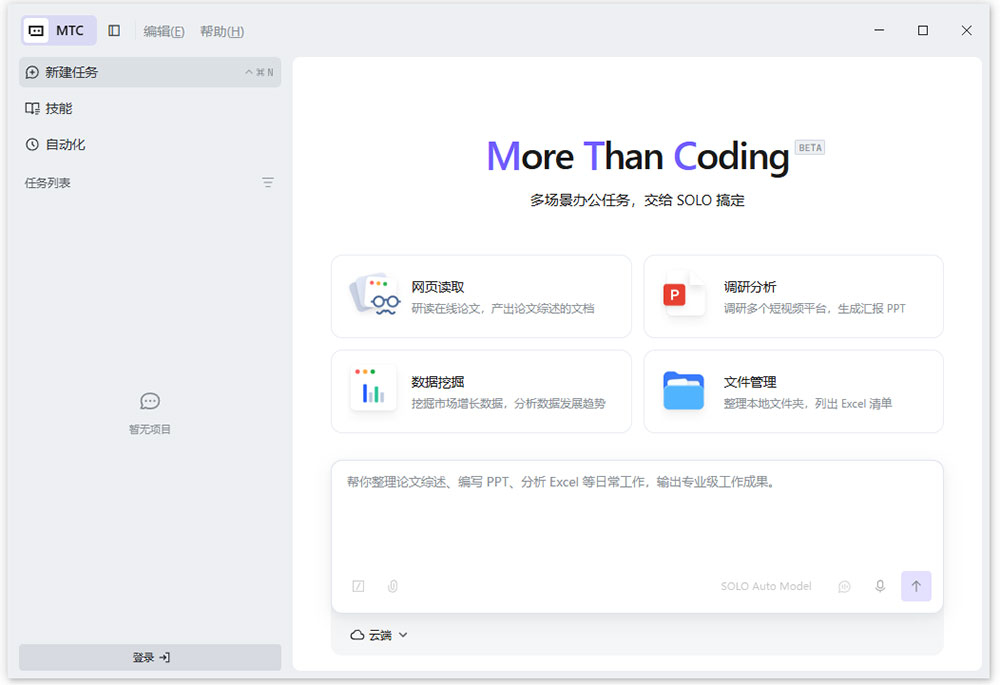Maximize the MTC window
Image resolution: width=1000 pixels, height=685 pixels.
coord(923,30)
